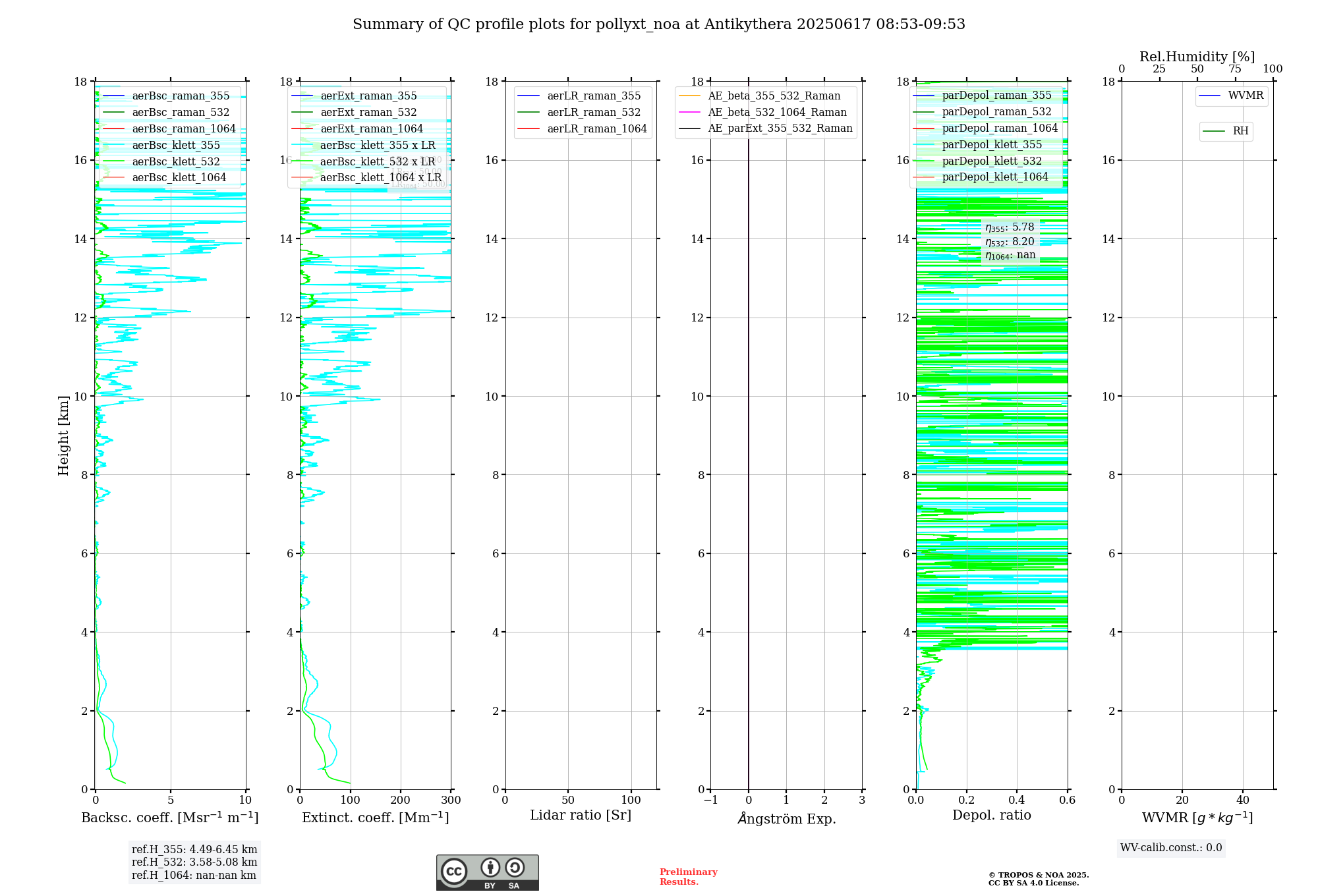Click legend entry aerBsc_klett_1064 x LR
This screenshot has height=896, width=1318.
[x=366, y=178]
